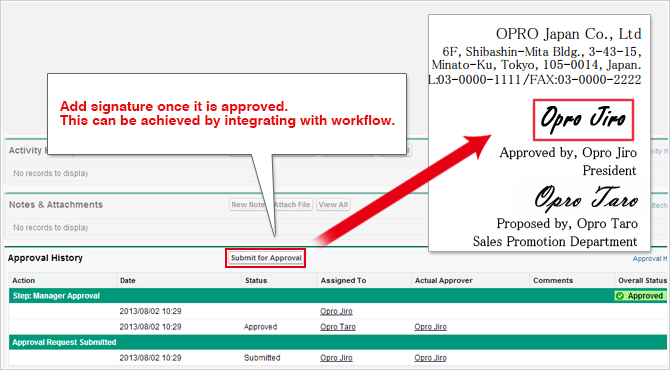Open Assigned To Opro Jiro in Submitted row
The height and width of the screenshot is (370, 670).
click(336, 358)
